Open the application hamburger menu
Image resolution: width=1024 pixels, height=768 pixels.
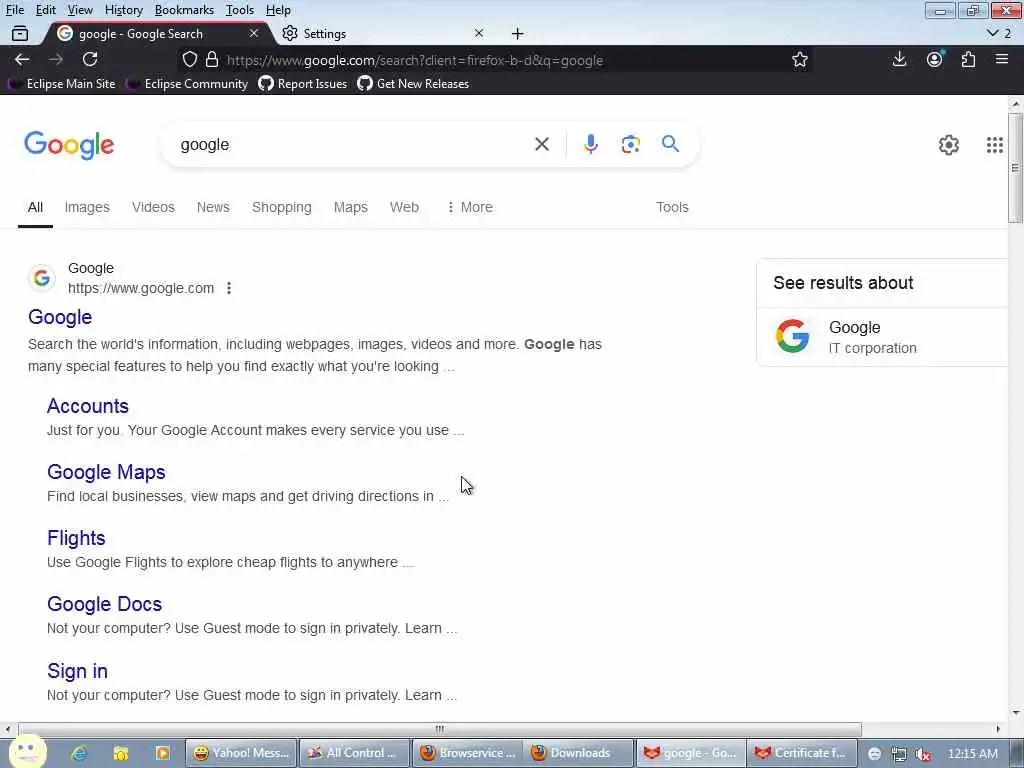(x=1002, y=59)
